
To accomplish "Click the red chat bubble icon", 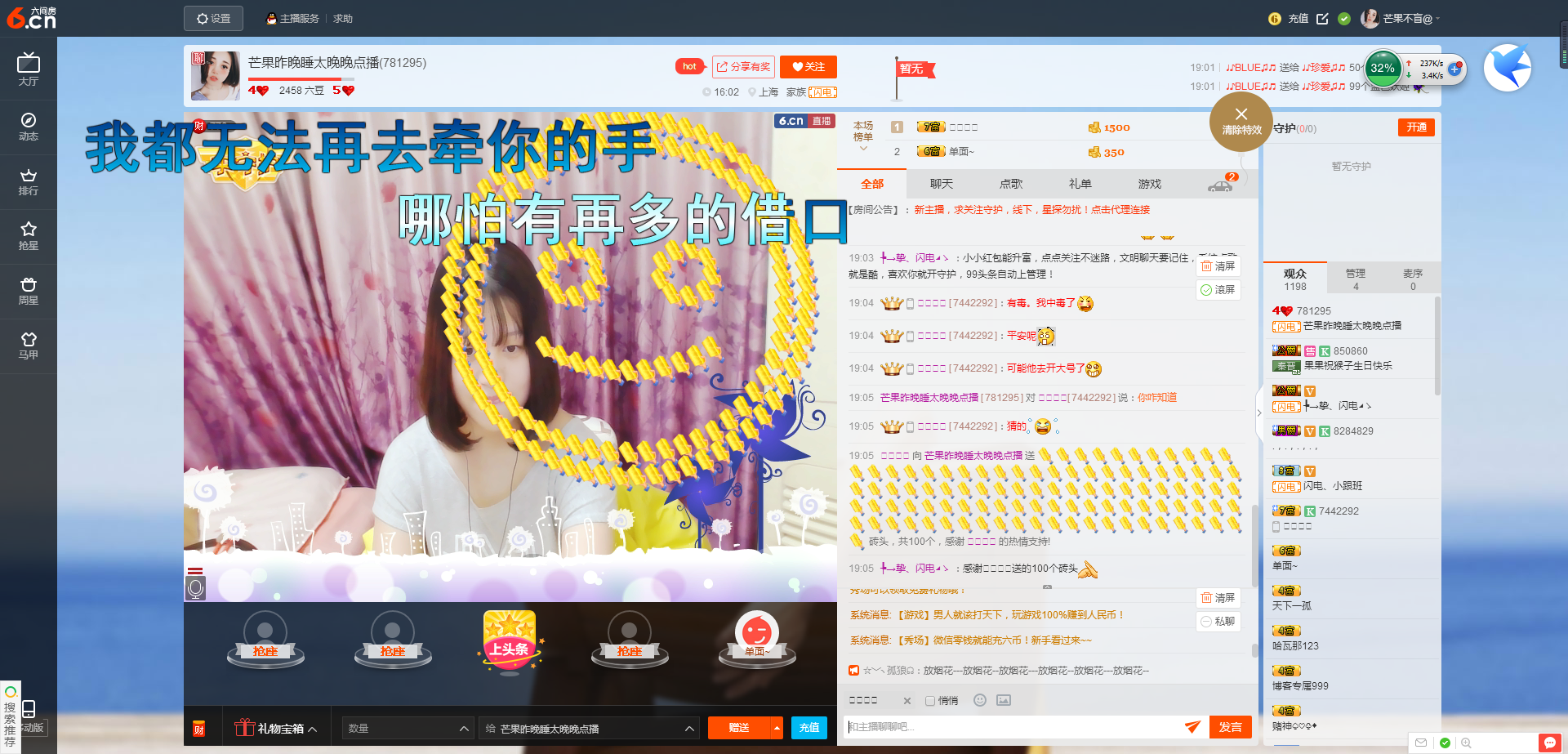I will click(1549, 743).
